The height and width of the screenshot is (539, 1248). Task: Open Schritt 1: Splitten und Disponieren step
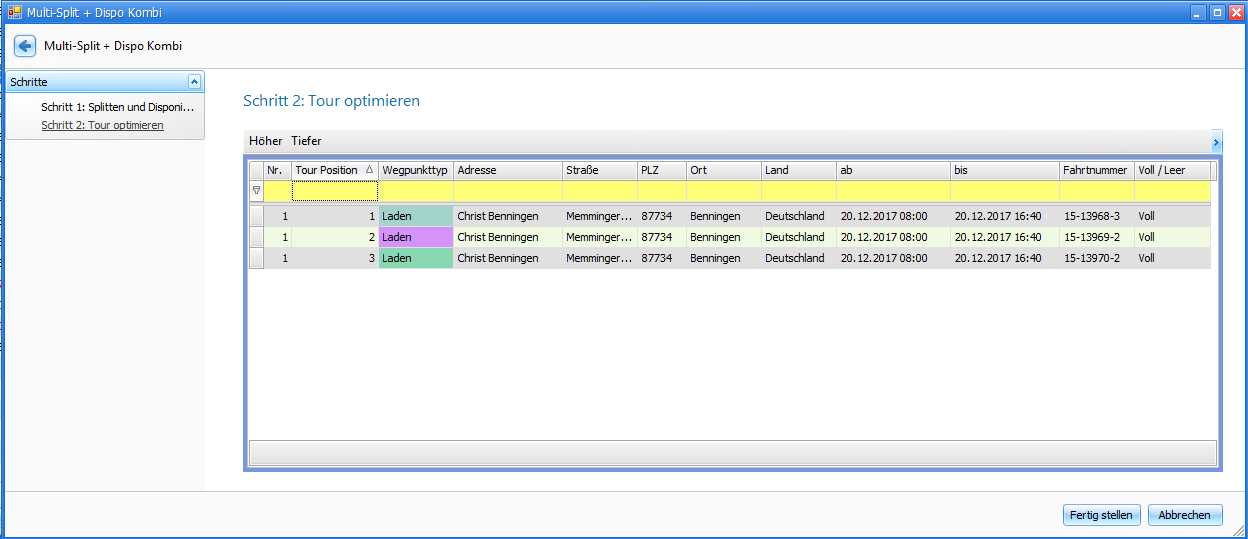(x=117, y=106)
